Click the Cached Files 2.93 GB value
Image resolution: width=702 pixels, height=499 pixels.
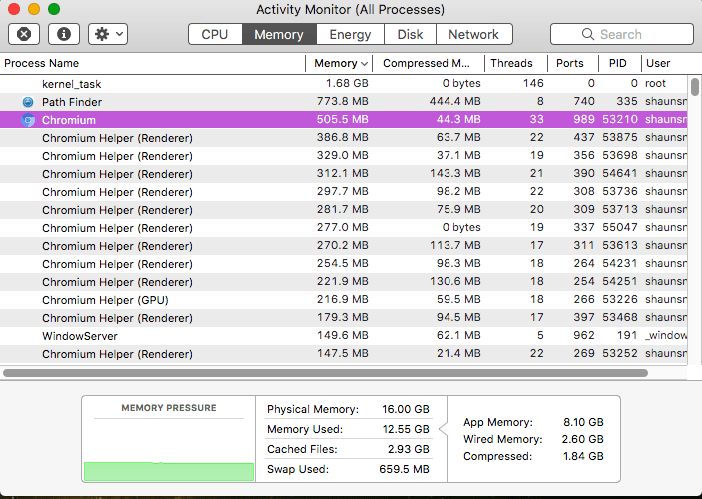pos(408,449)
